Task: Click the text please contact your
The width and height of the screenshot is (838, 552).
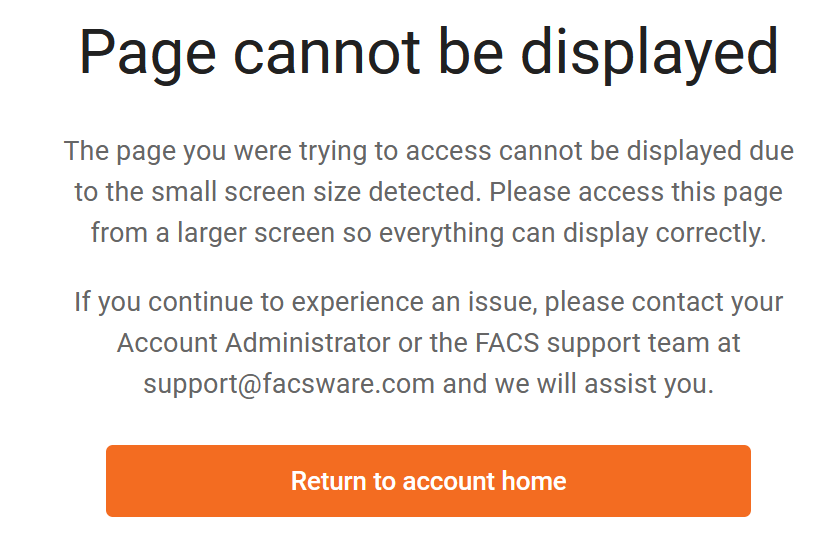Action: [664, 302]
